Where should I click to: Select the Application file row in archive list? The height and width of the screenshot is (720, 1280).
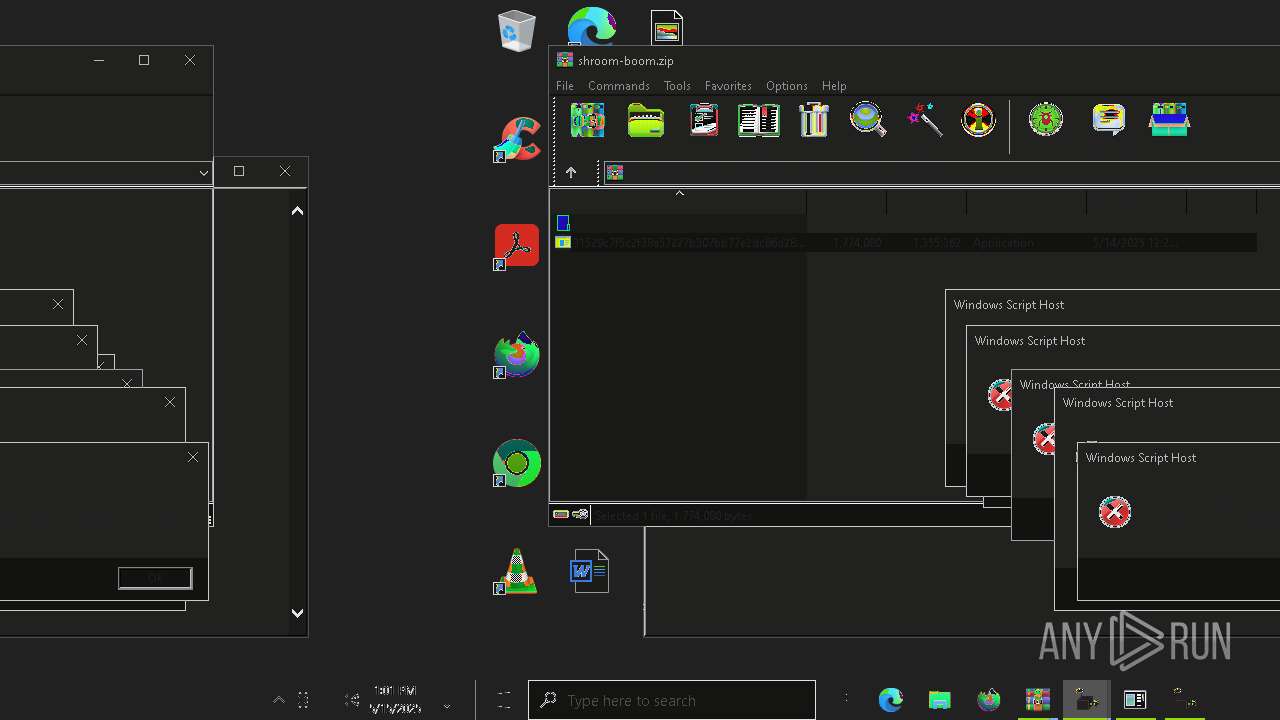905,242
